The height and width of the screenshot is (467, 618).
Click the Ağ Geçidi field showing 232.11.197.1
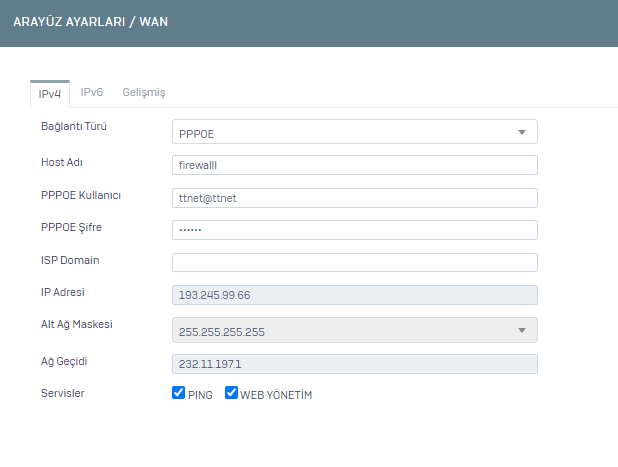355,365
